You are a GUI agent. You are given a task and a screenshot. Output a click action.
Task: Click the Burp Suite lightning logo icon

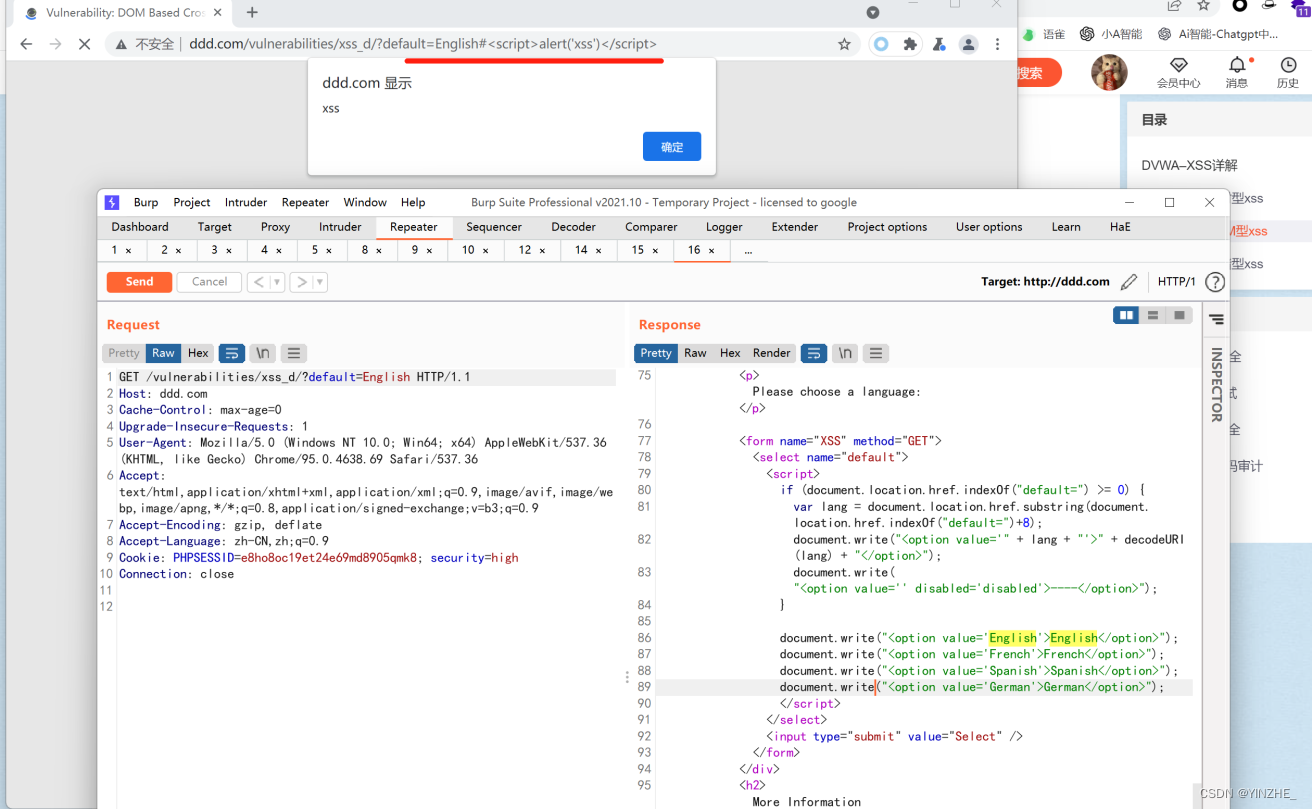coord(112,202)
